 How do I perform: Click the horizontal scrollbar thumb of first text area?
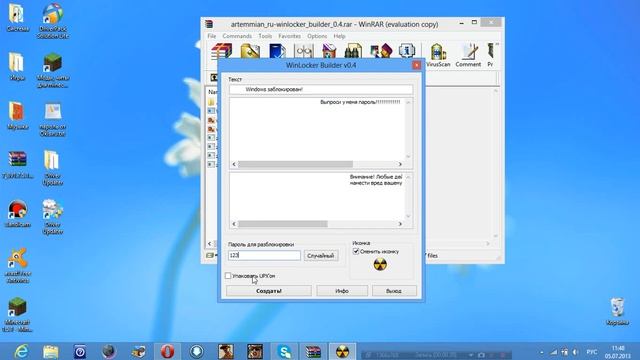pyautogui.click(x=296, y=164)
